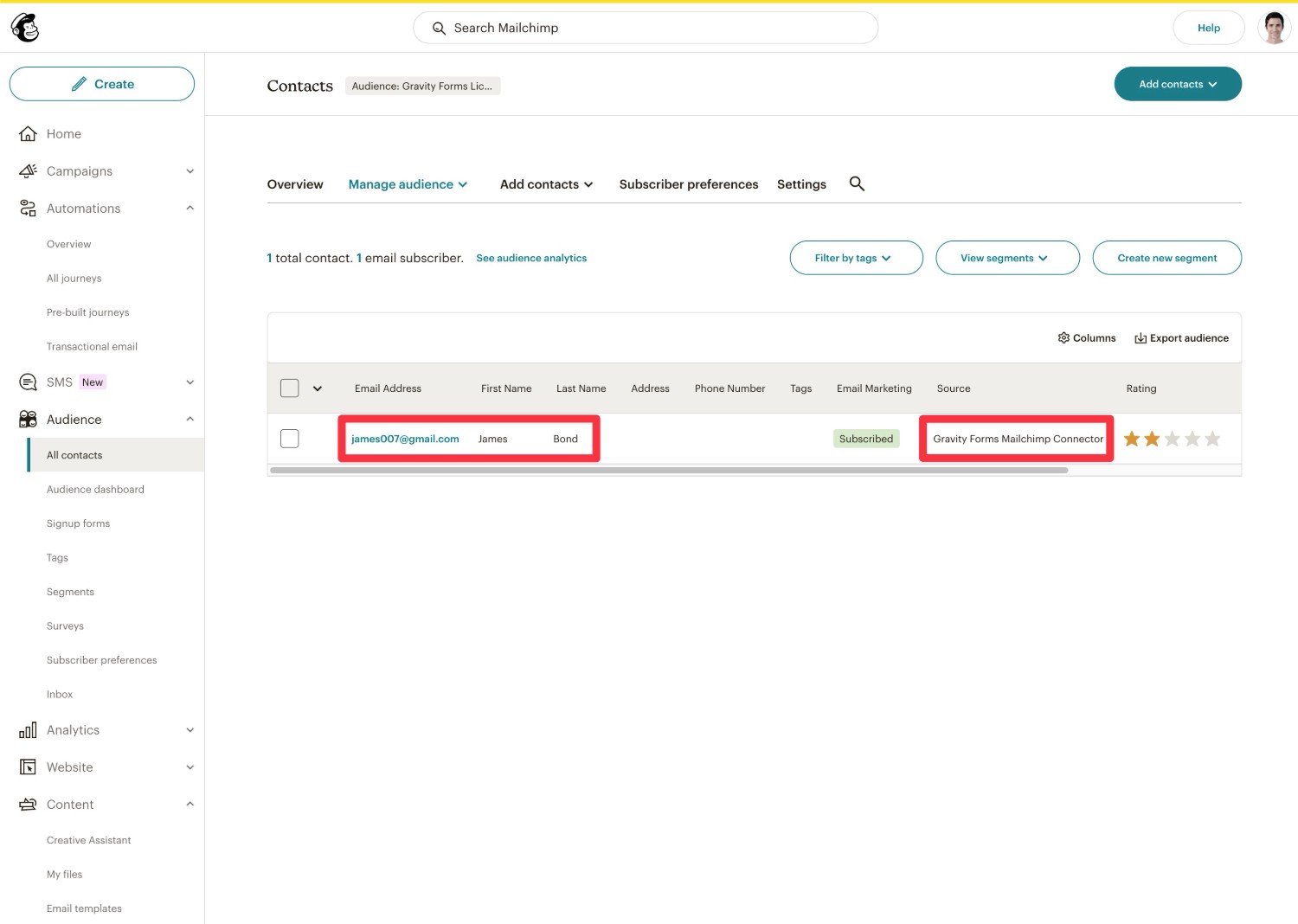Open My files under Content

pyautogui.click(x=64, y=875)
